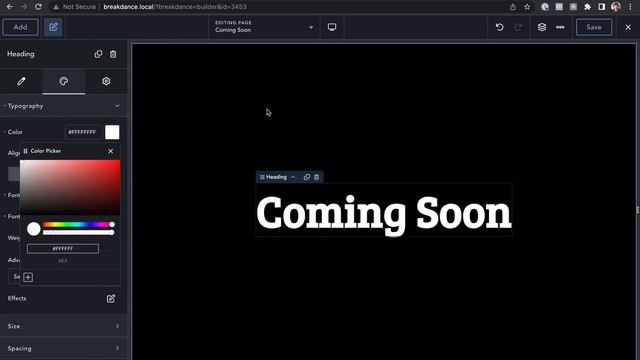Duplicate element icon in Heading panel header

(x=98, y=54)
